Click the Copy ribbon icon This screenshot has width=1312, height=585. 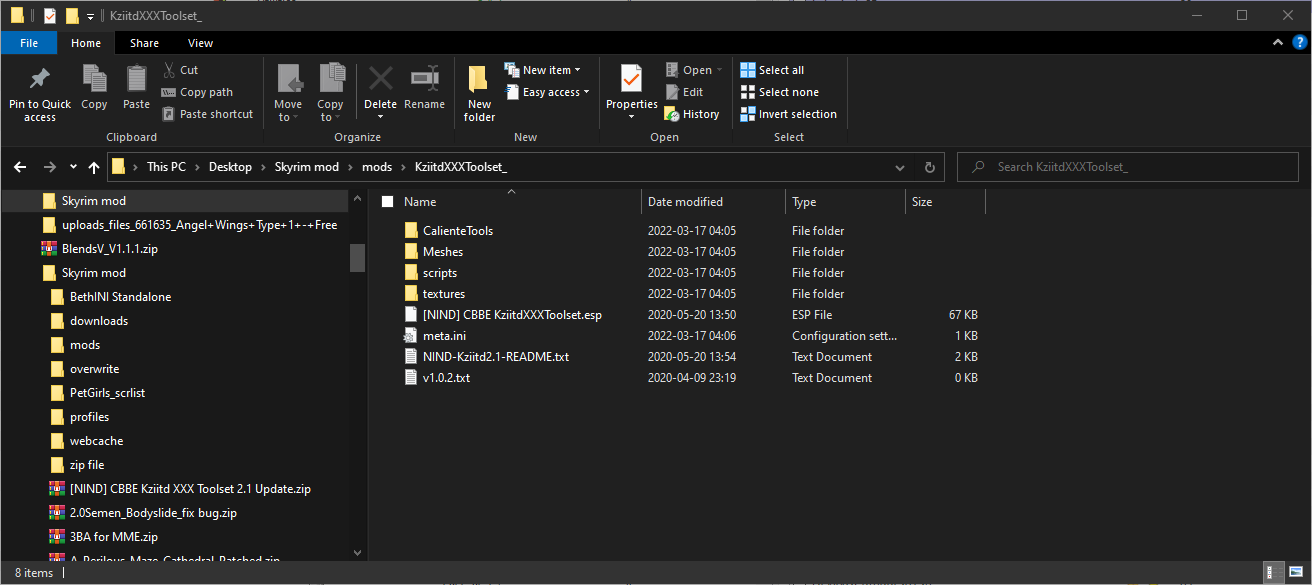click(94, 79)
